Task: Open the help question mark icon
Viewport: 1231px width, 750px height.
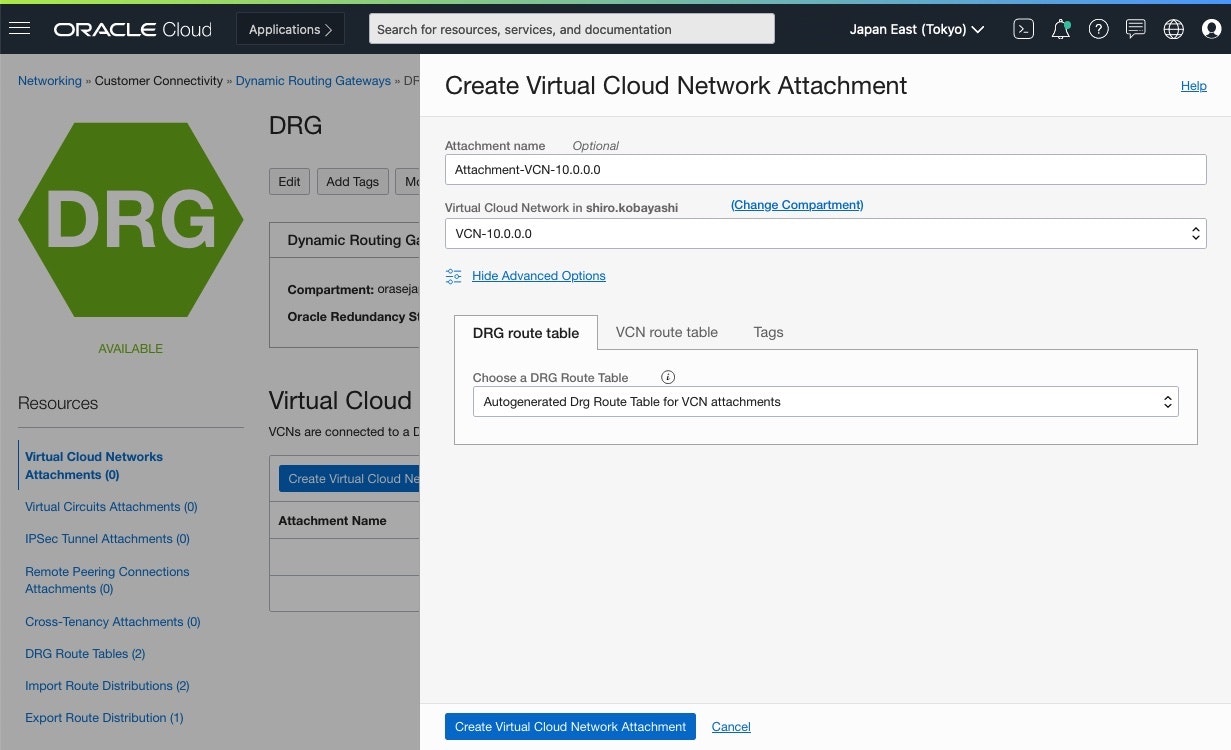Action: tap(1098, 29)
